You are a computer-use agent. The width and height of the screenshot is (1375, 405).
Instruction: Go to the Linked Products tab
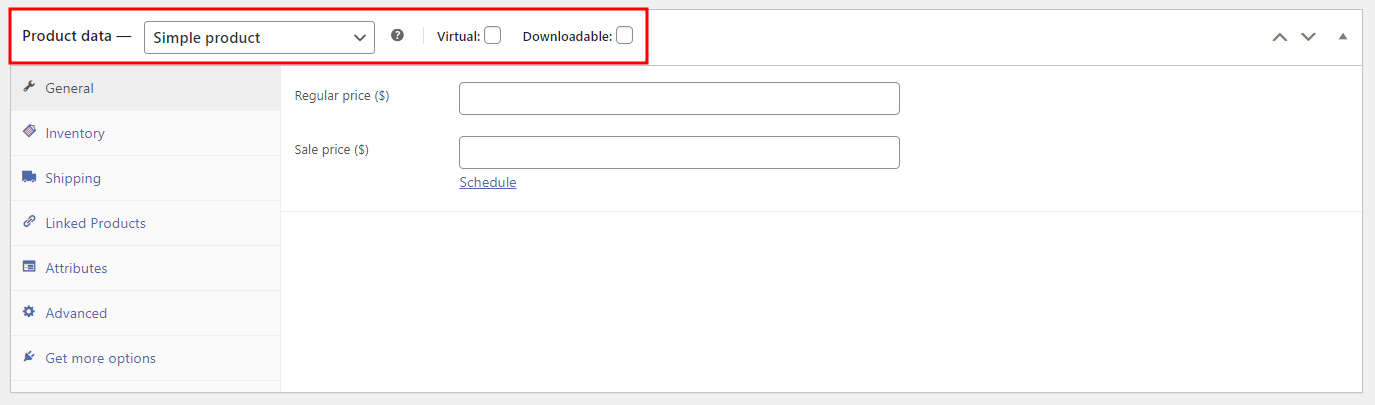95,223
